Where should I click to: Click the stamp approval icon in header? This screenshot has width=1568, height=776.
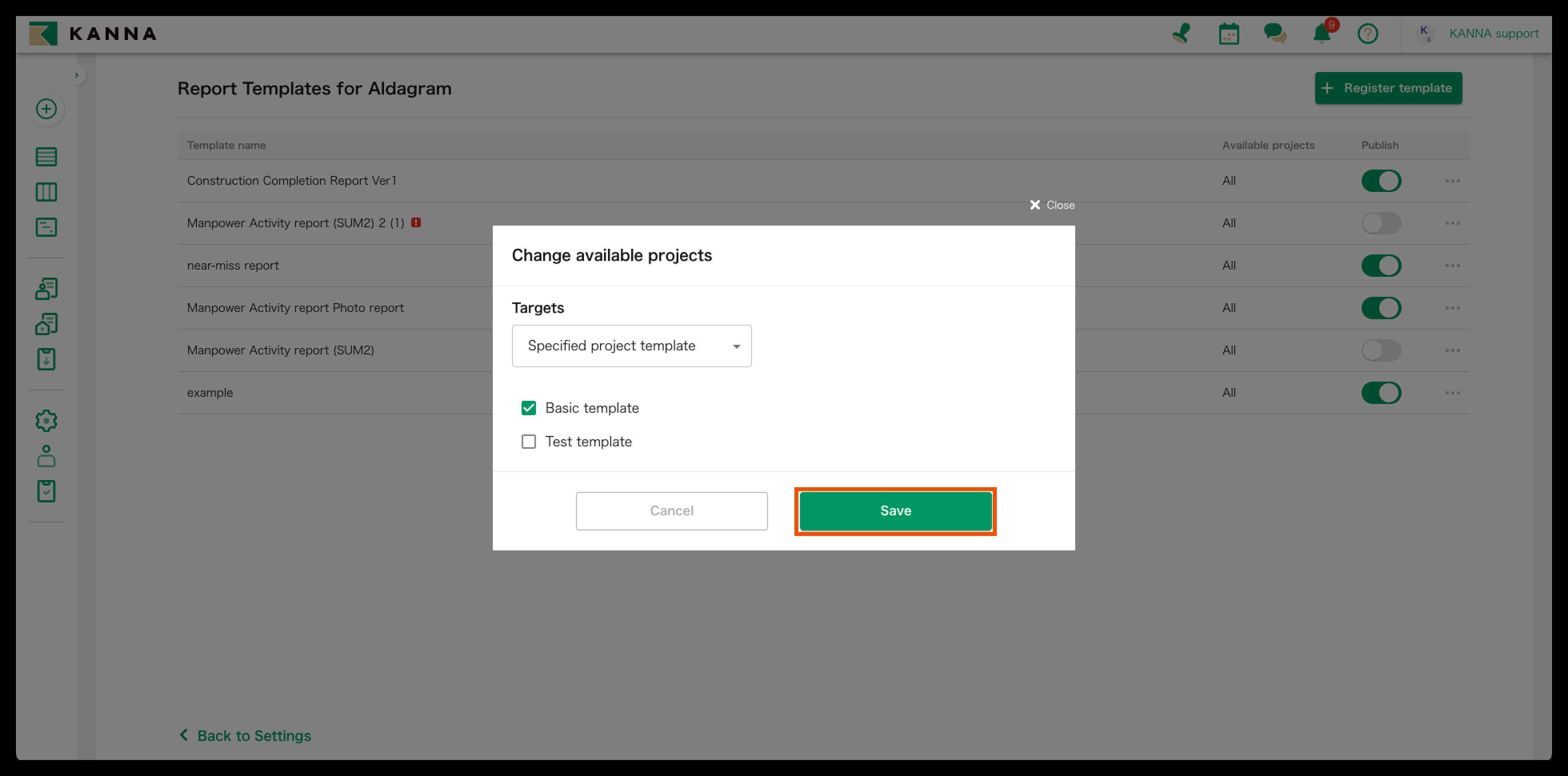pos(1181,34)
